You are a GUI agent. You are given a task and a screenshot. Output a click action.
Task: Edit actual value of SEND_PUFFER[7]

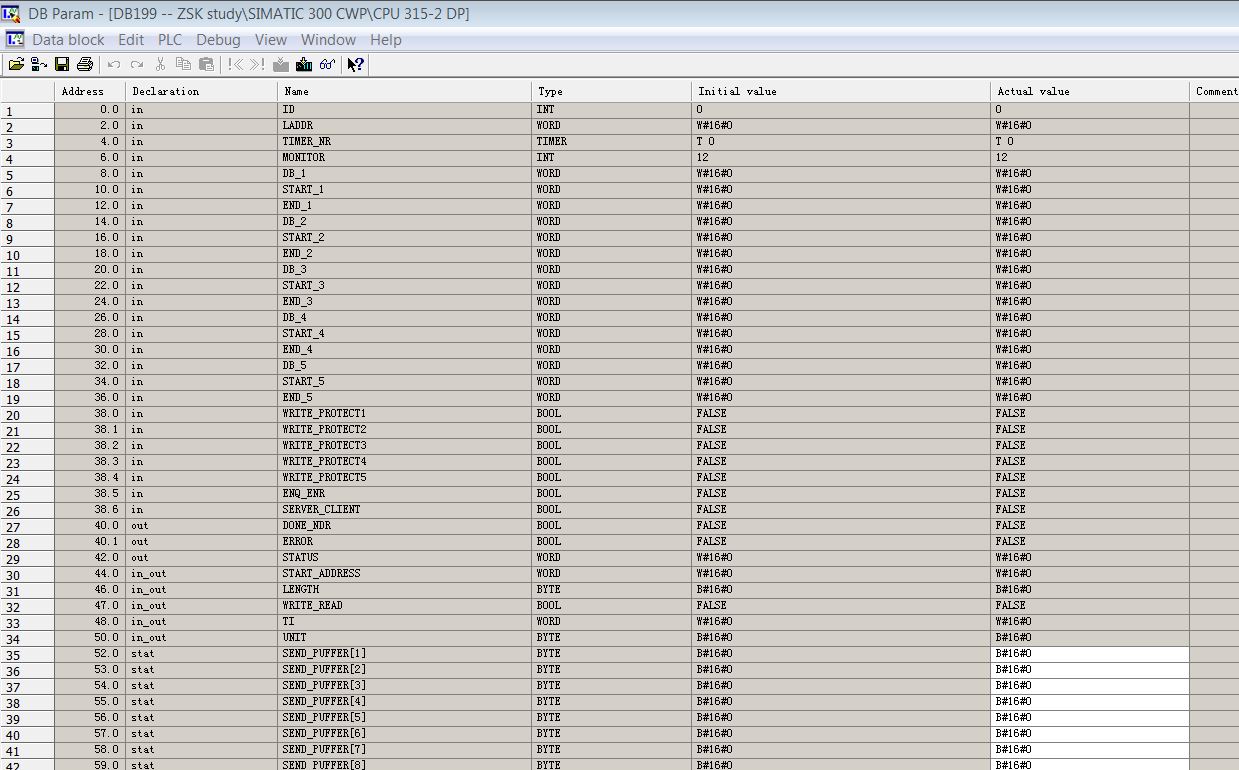tap(1090, 749)
